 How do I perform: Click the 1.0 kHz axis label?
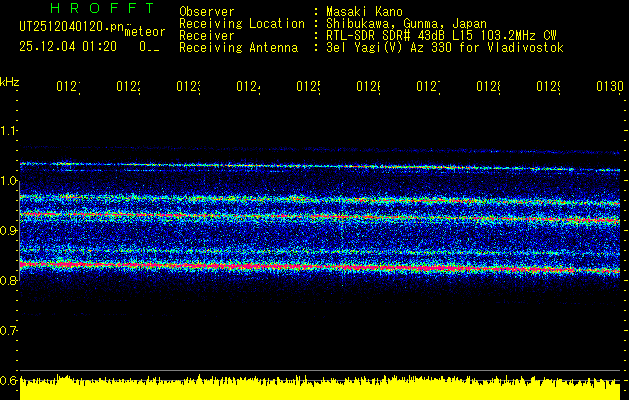click(x=8, y=181)
